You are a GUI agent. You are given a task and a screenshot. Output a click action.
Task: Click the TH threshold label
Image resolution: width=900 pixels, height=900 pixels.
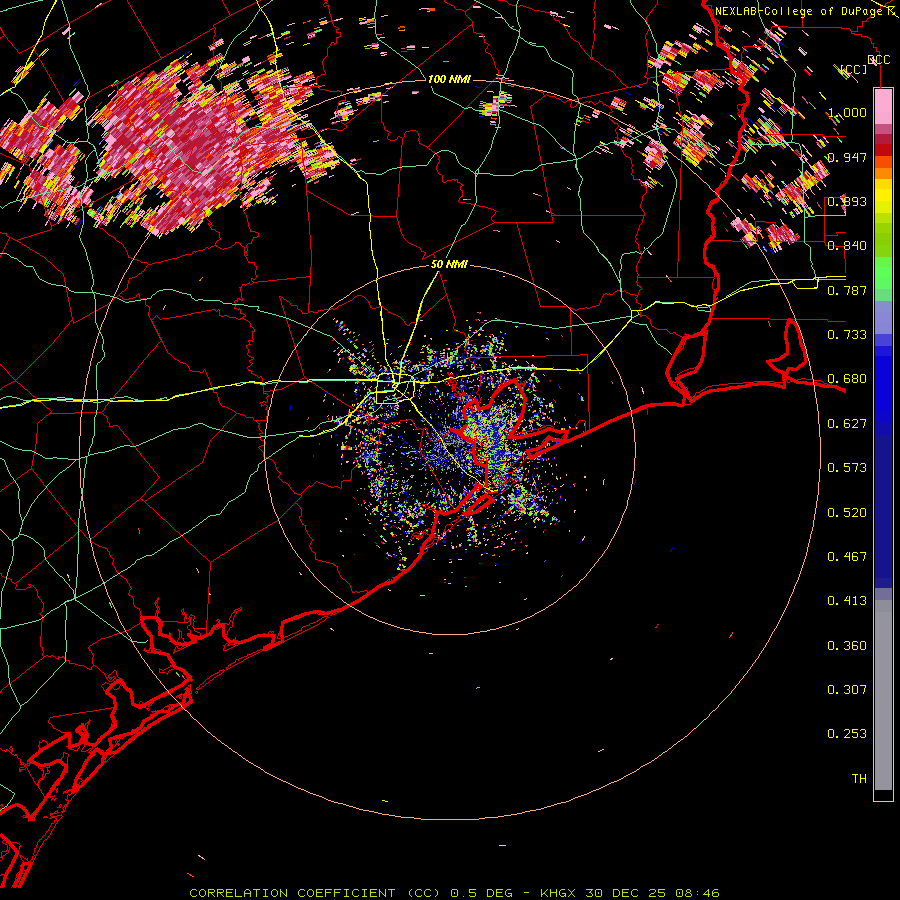pos(859,779)
